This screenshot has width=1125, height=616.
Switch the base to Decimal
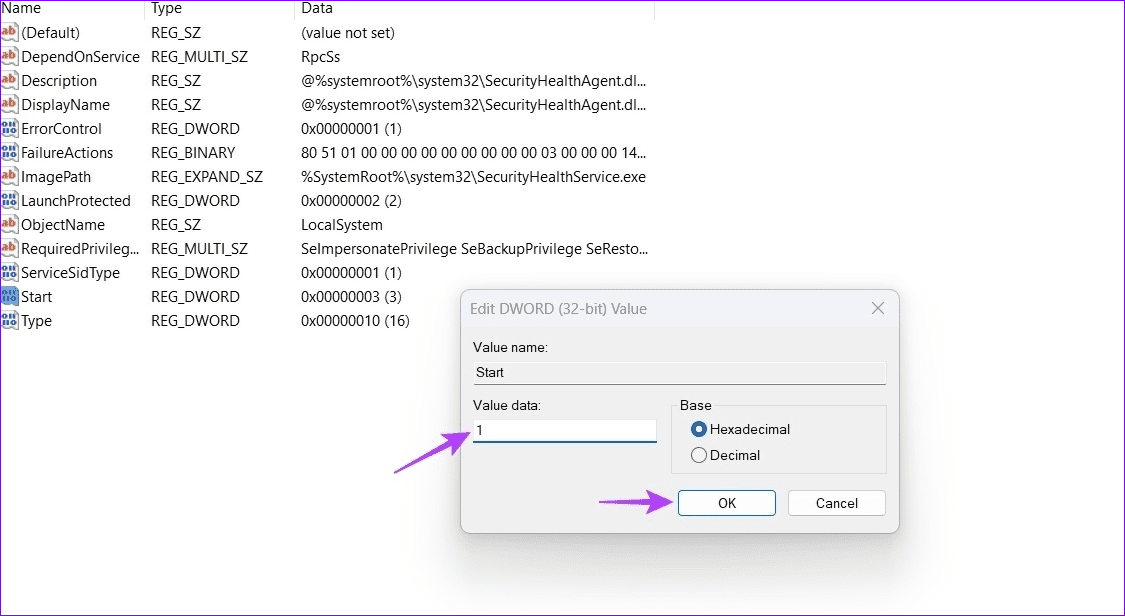pyautogui.click(x=699, y=454)
